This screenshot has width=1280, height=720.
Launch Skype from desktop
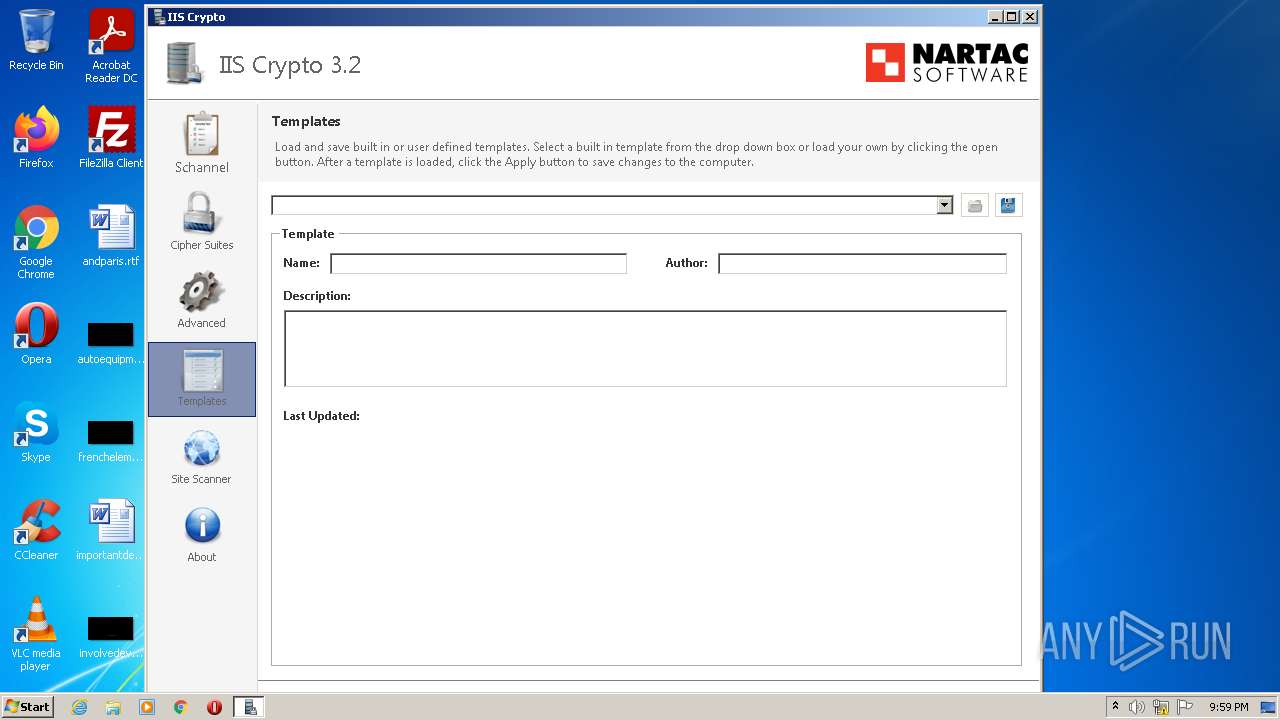point(36,432)
